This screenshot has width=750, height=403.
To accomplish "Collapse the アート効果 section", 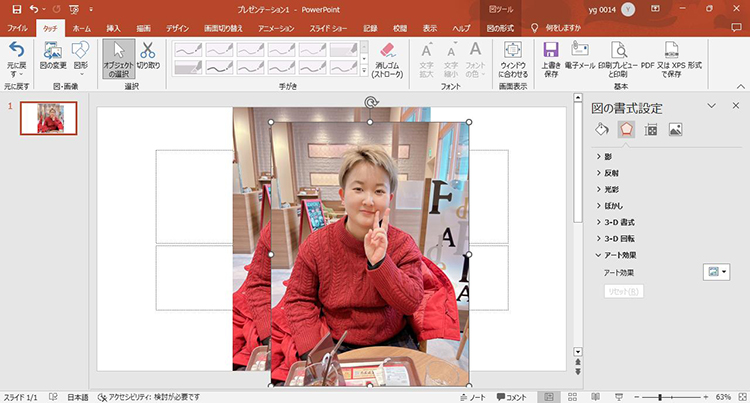I will (620, 255).
